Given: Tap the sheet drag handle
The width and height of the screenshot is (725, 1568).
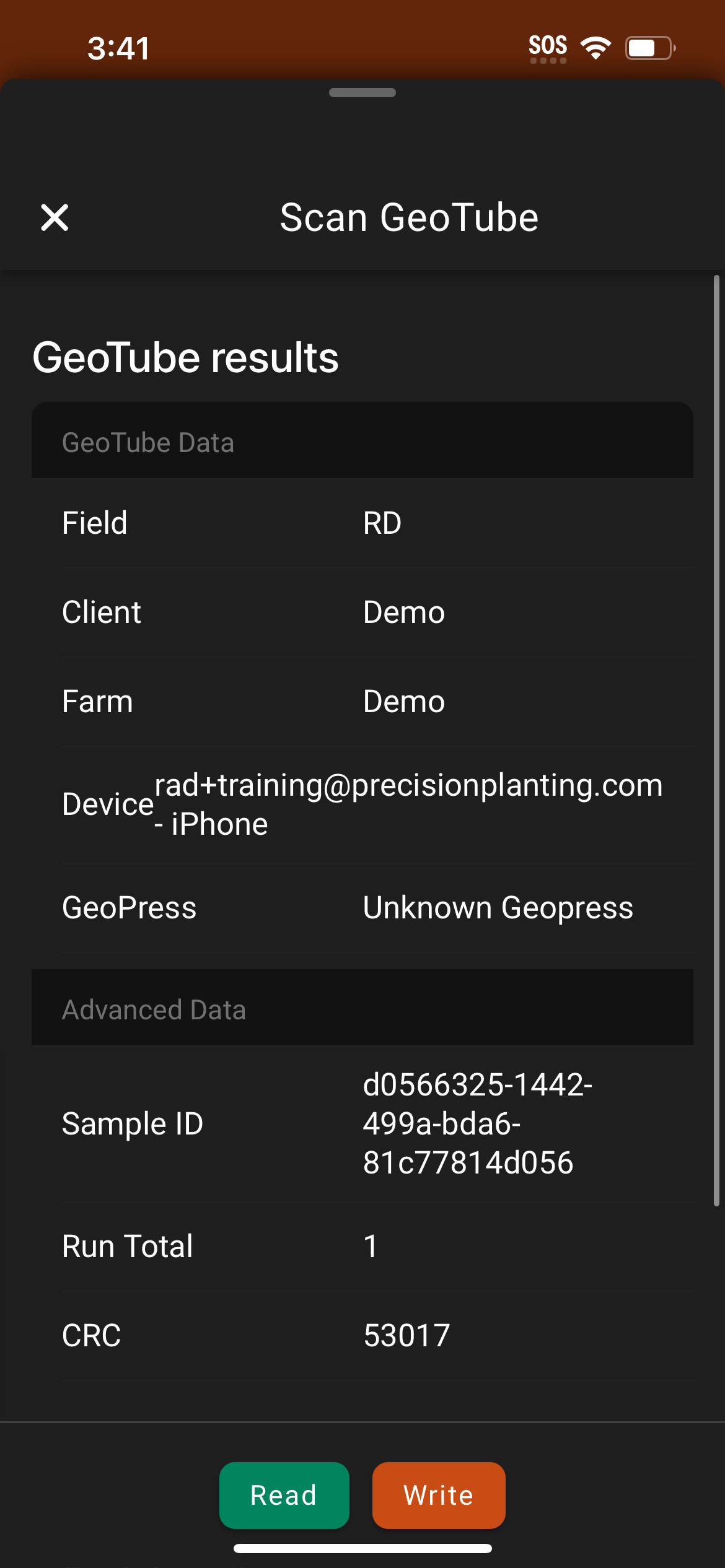Looking at the screenshot, I should [362, 93].
